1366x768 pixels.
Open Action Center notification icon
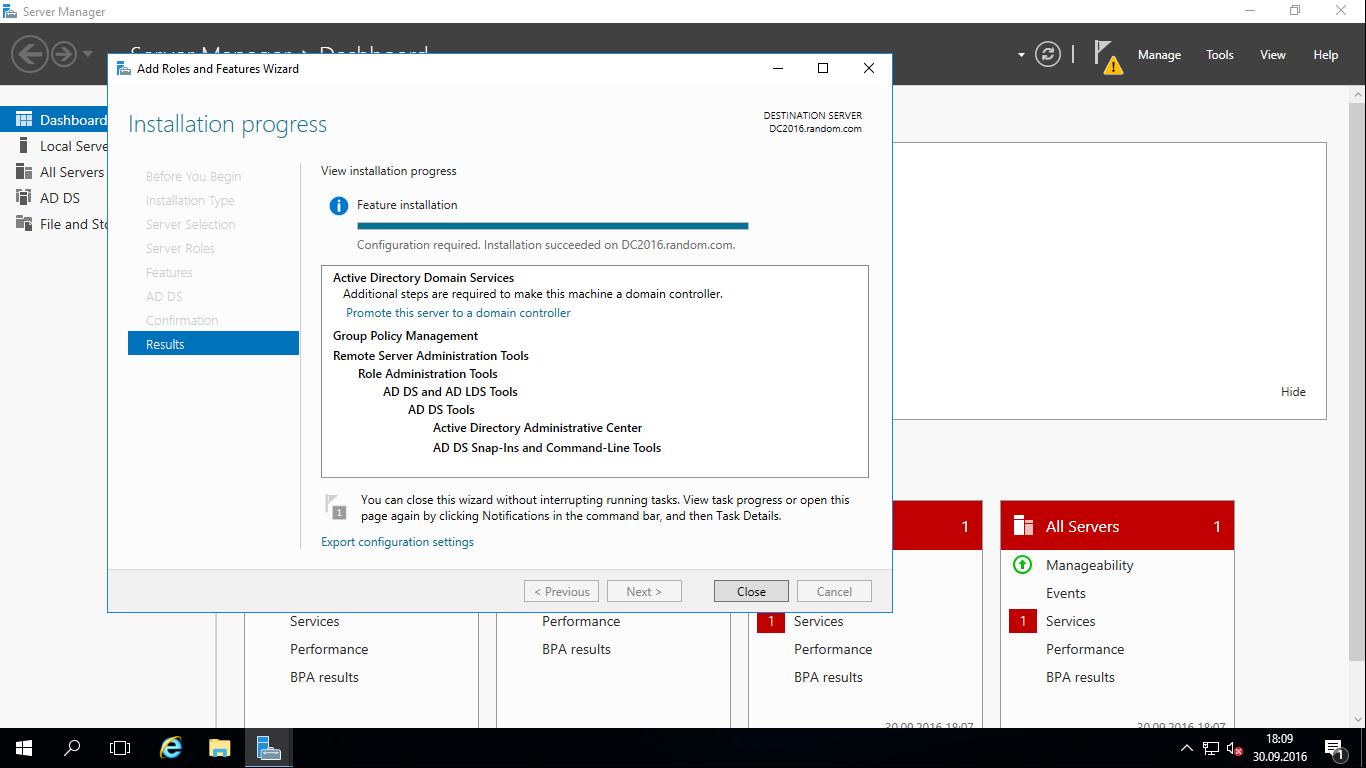click(x=1334, y=748)
